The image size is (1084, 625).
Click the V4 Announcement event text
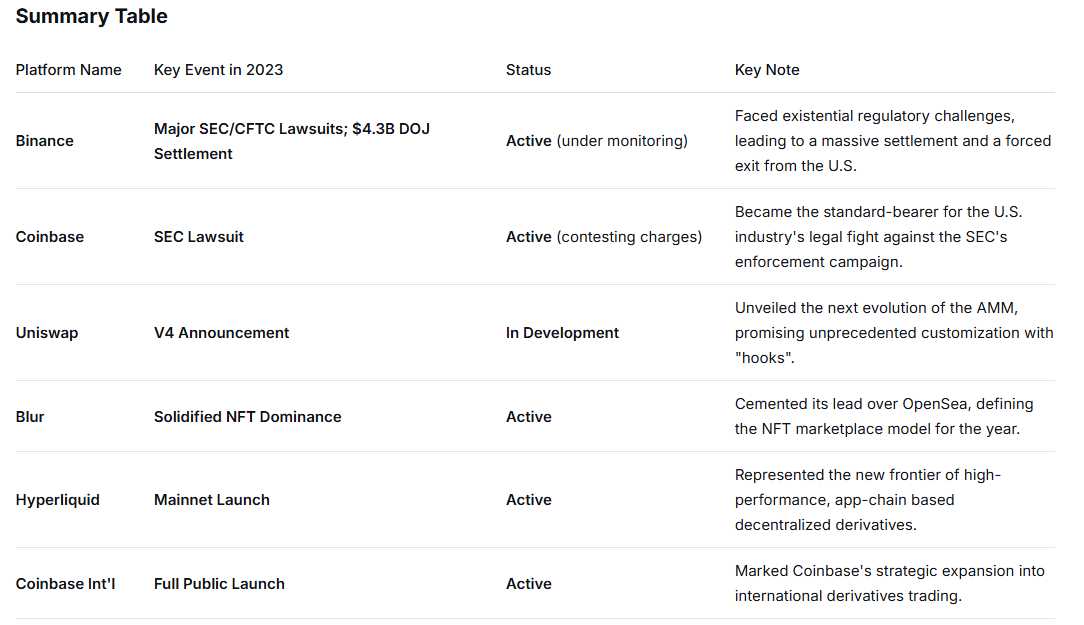point(220,332)
